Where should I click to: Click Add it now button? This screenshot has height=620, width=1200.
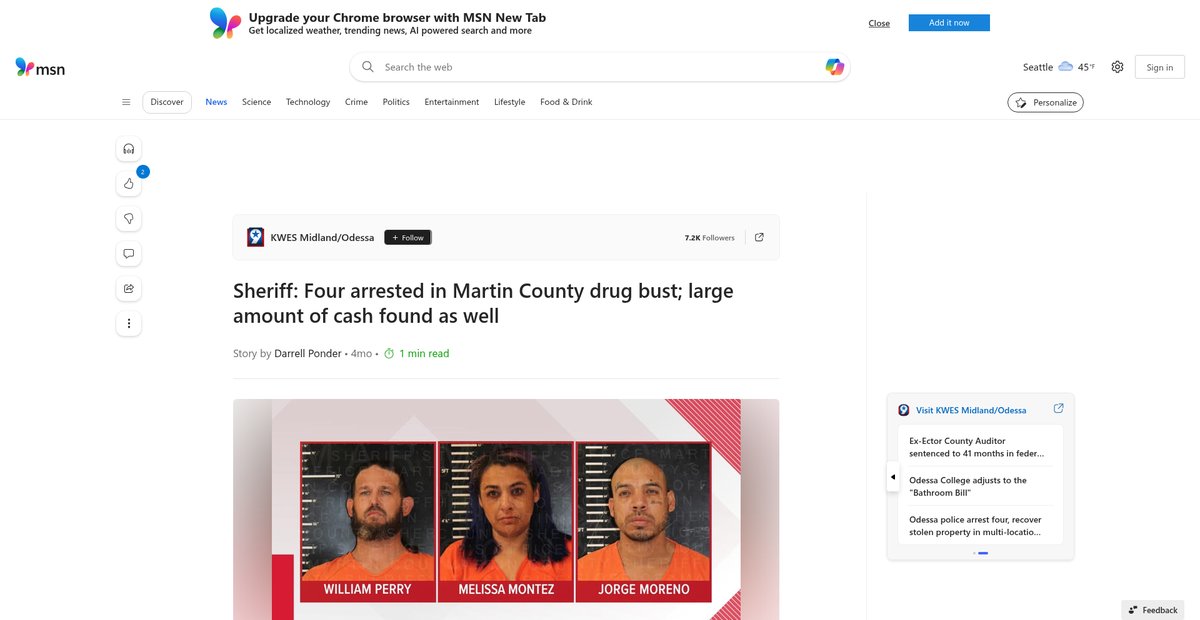click(949, 23)
